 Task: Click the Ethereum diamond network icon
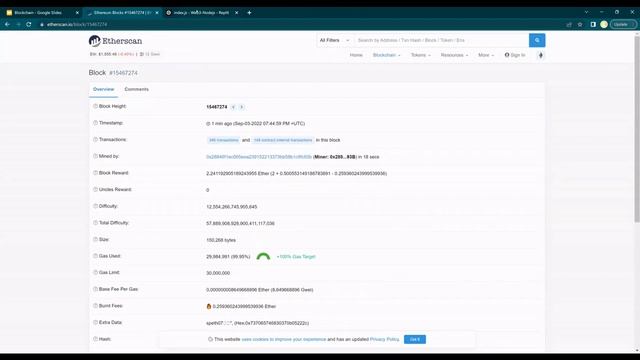click(x=541, y=55)
